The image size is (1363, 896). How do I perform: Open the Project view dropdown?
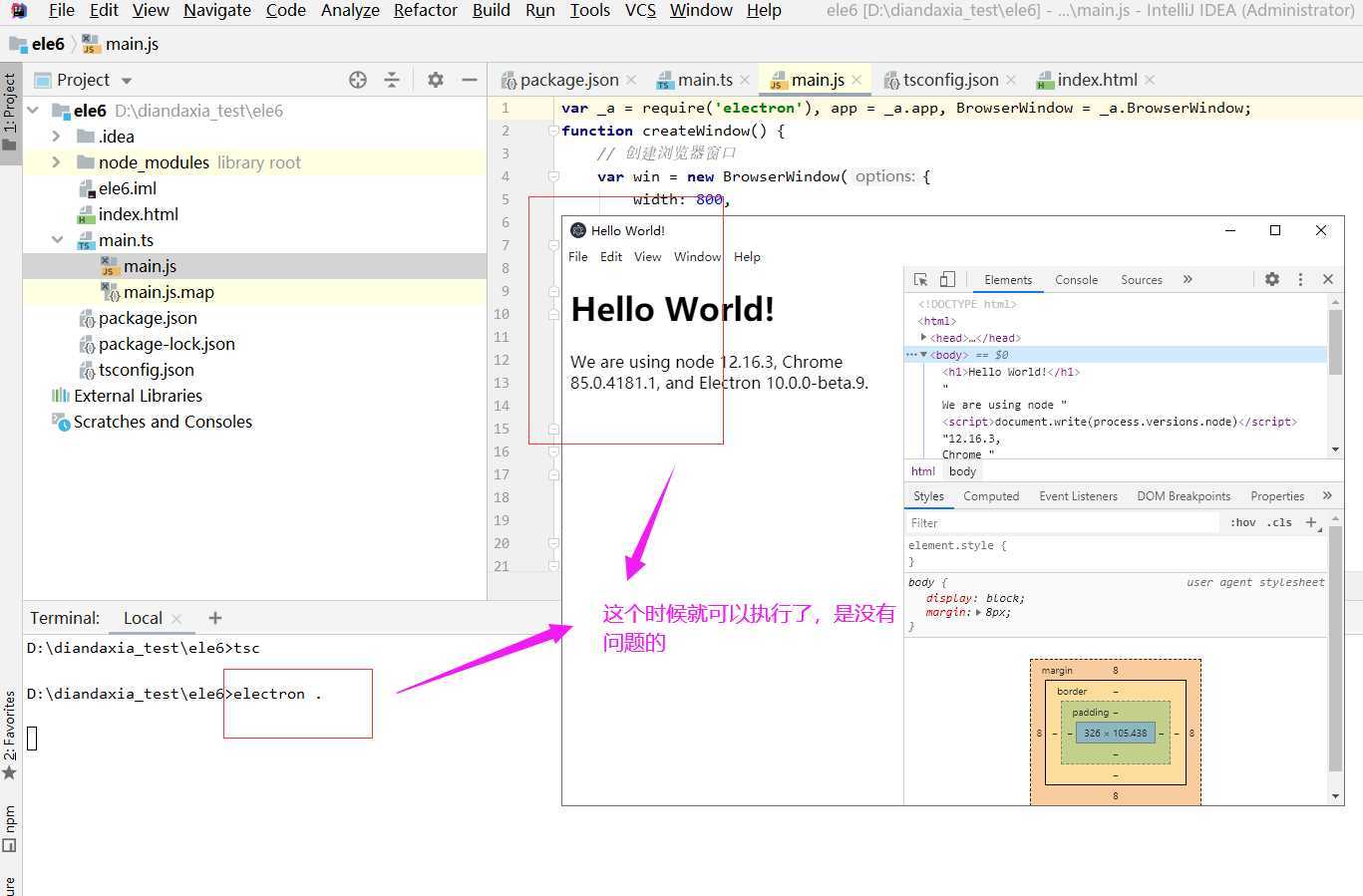pos(127,80)
